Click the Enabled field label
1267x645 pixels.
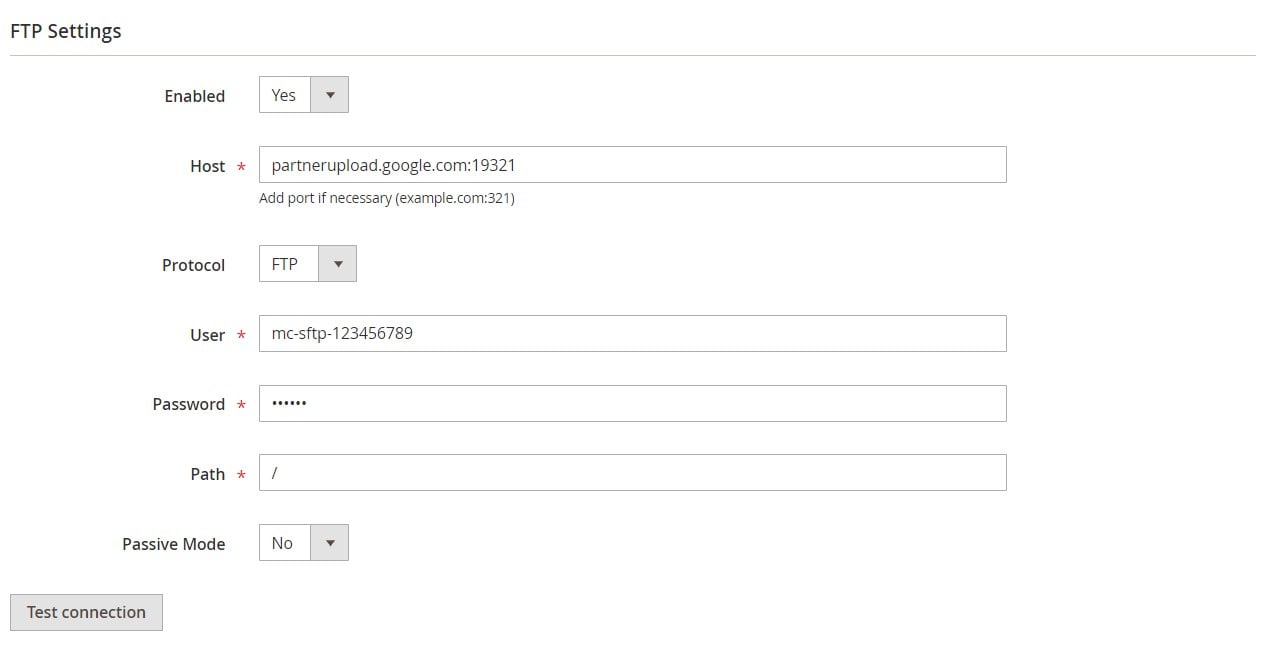click(195, 96)
